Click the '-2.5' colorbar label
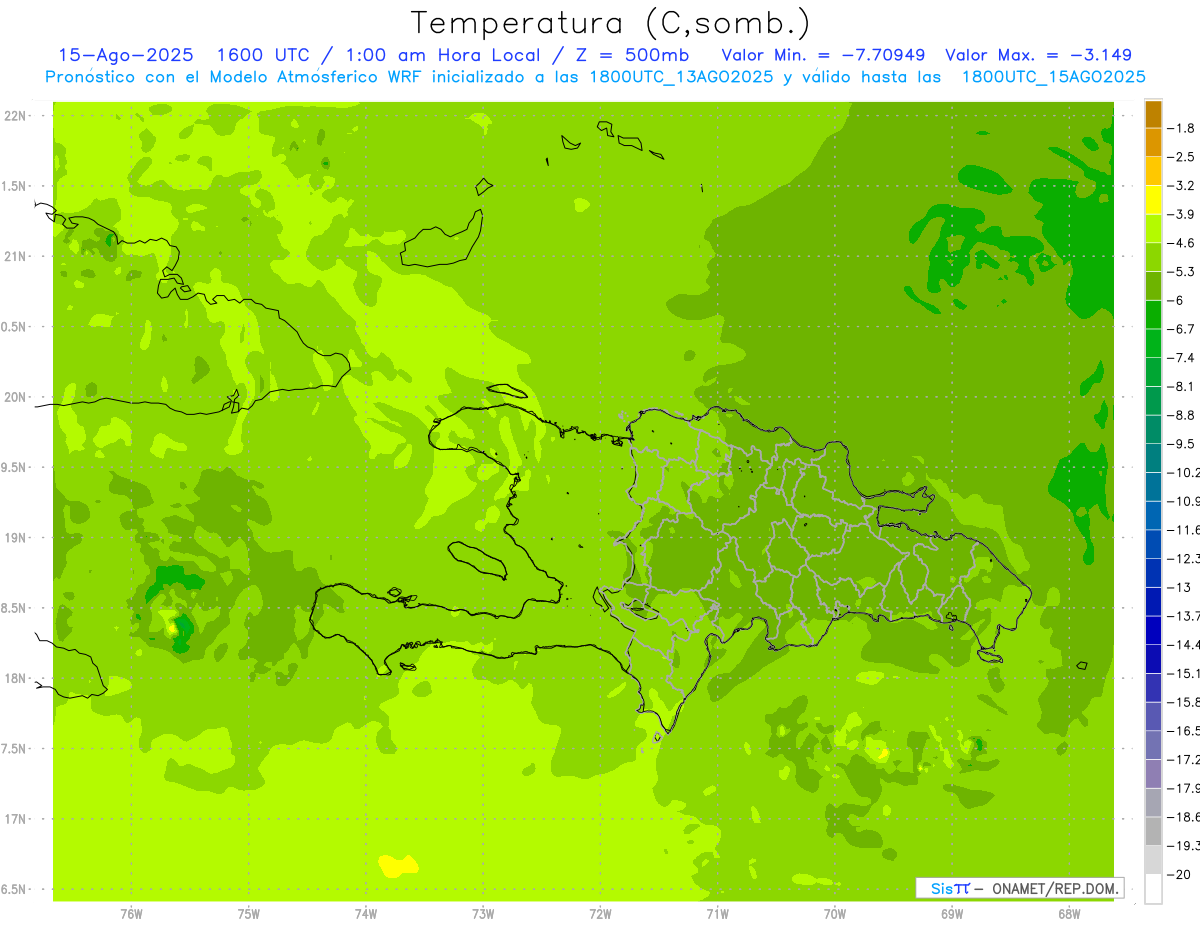The height and width of the screenshot is (927, 1200). pyautogui.click(x=1183, y=157)
